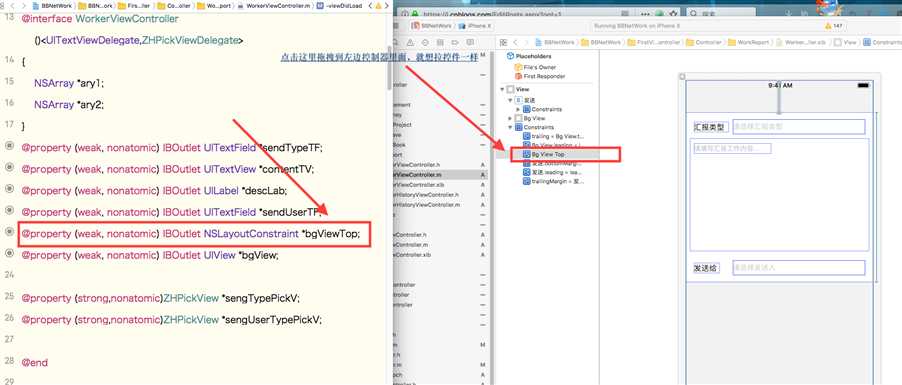The width and height of the screenshot is (902, 385).
Task: Collapse the top-level Constraints disclosure triangle
Action: [x=510, y=127]
